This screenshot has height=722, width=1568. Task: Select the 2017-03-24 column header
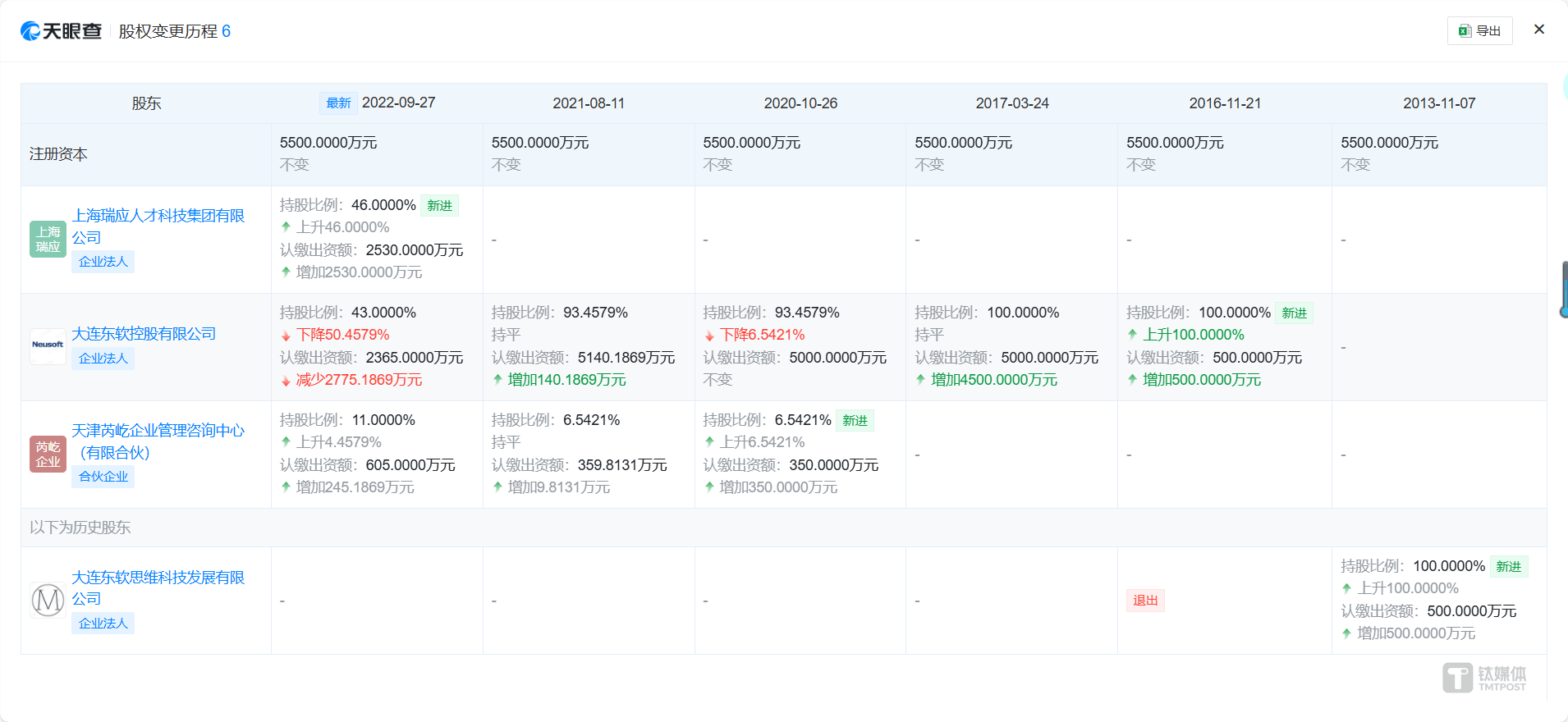click(1012, 103)
